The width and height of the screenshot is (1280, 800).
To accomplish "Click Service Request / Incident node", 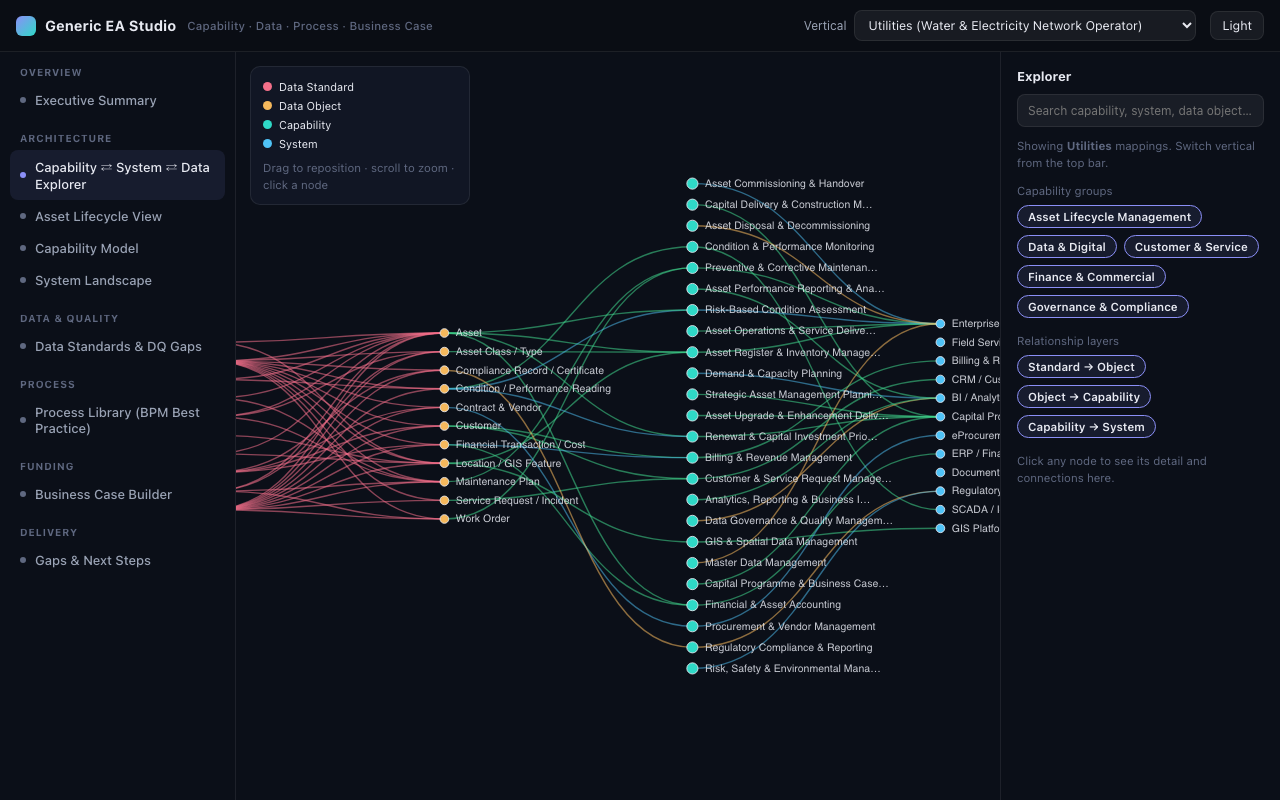I will click(444, 500).
